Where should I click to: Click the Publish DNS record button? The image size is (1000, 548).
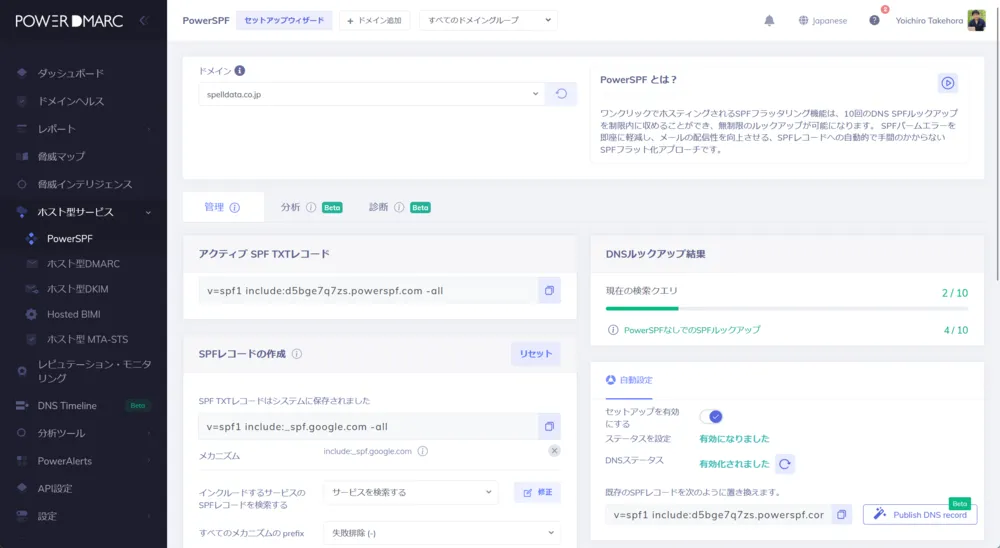pos(919,514)
